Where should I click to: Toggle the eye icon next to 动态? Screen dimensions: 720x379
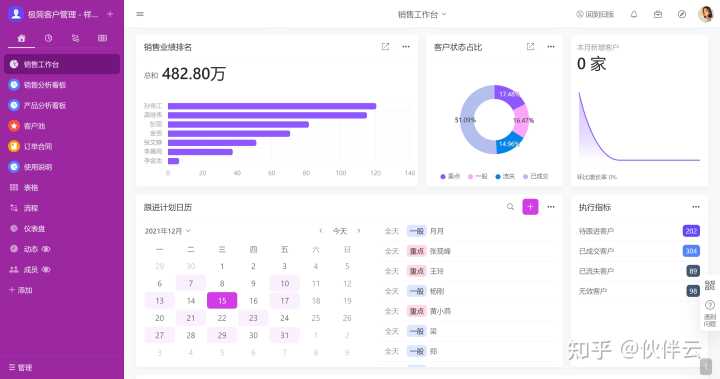click(46, 249)
